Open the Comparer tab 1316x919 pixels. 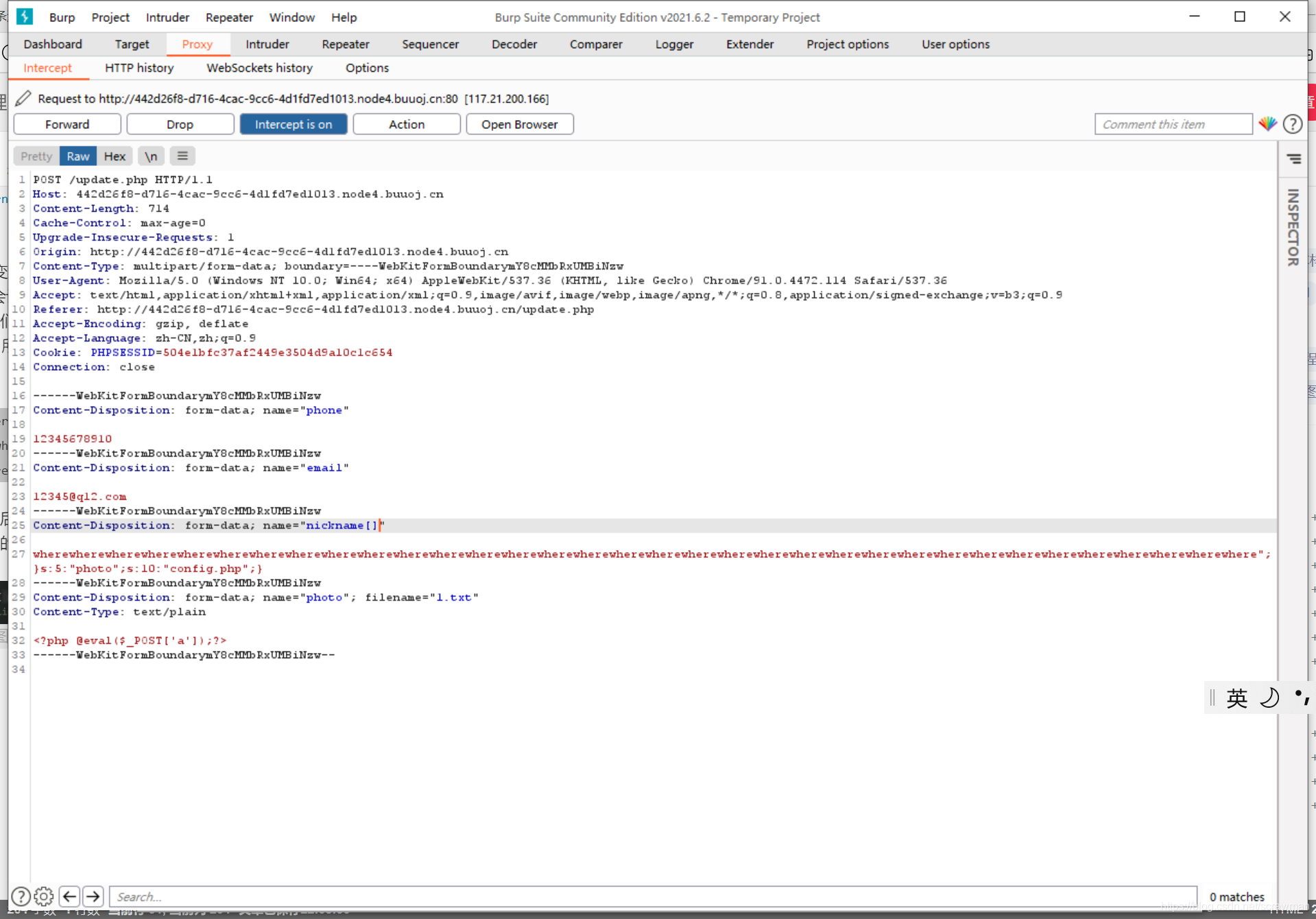596,44
